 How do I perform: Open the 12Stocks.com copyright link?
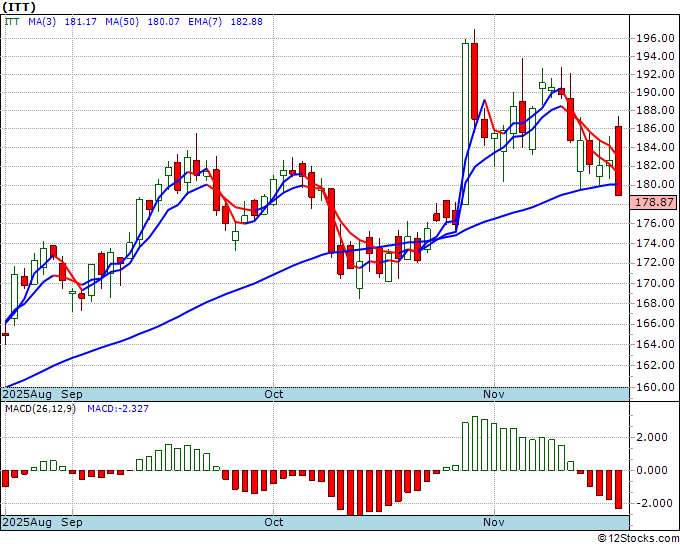pos(638,539)
